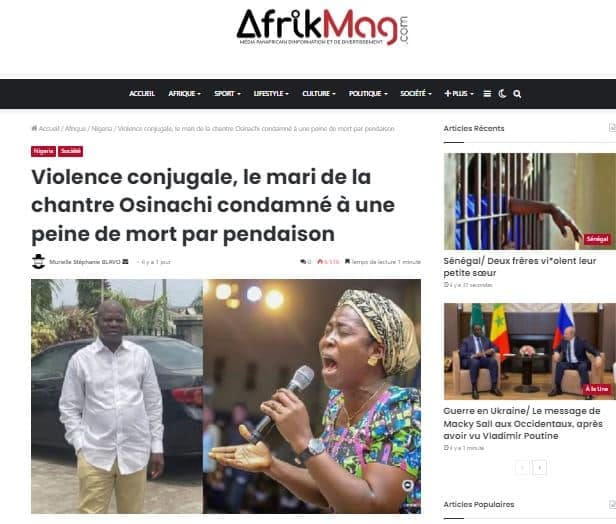Open Sénégal deux frères article link
Viewport: 616px width, 524px height.
[x=520, y=267]
